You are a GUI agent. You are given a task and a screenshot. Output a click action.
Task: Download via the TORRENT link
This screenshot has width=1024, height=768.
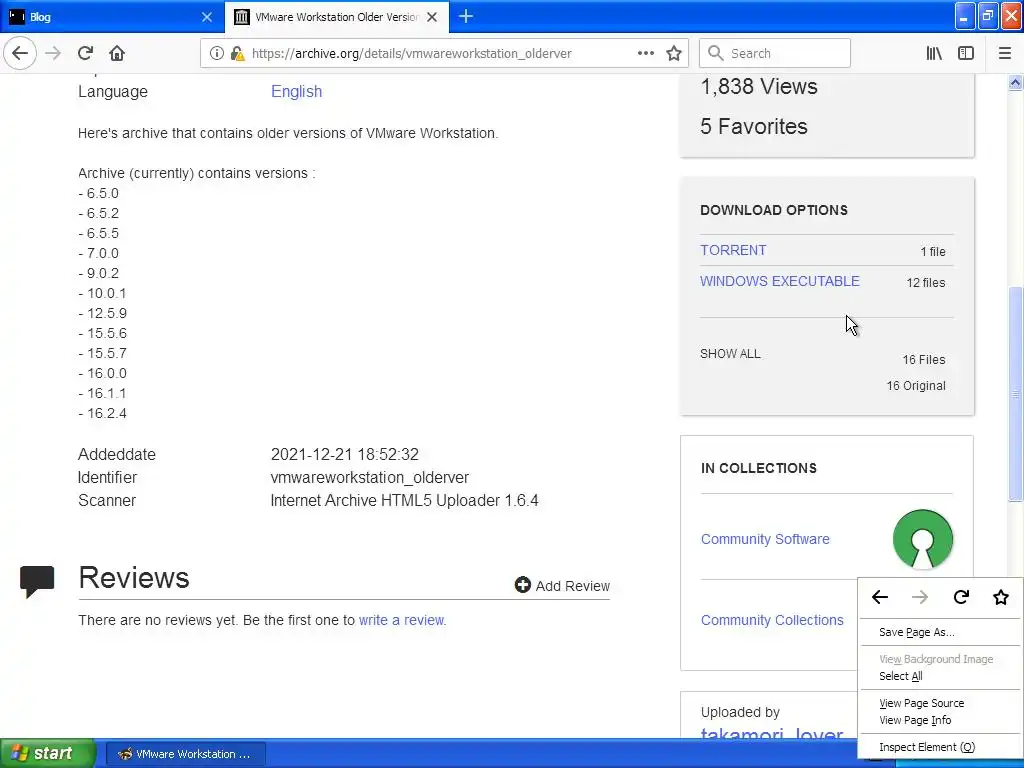733,250
